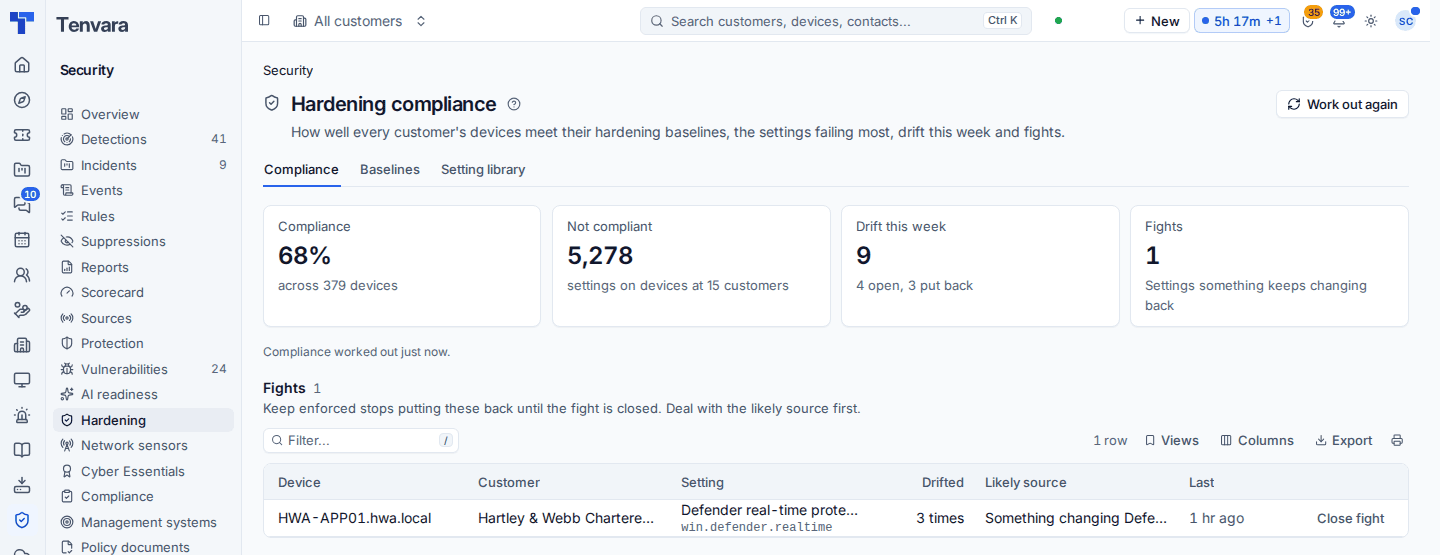The height and width of the screenshot is (555, 1440).
Task: Open Scorecard in Security menu
Action: (143, 292)
